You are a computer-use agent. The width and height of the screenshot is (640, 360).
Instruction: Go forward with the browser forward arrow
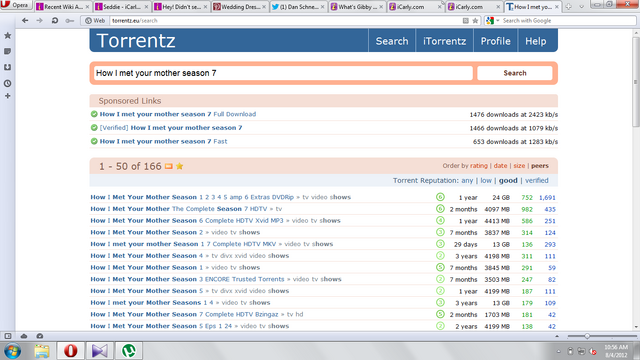[40, 20]
